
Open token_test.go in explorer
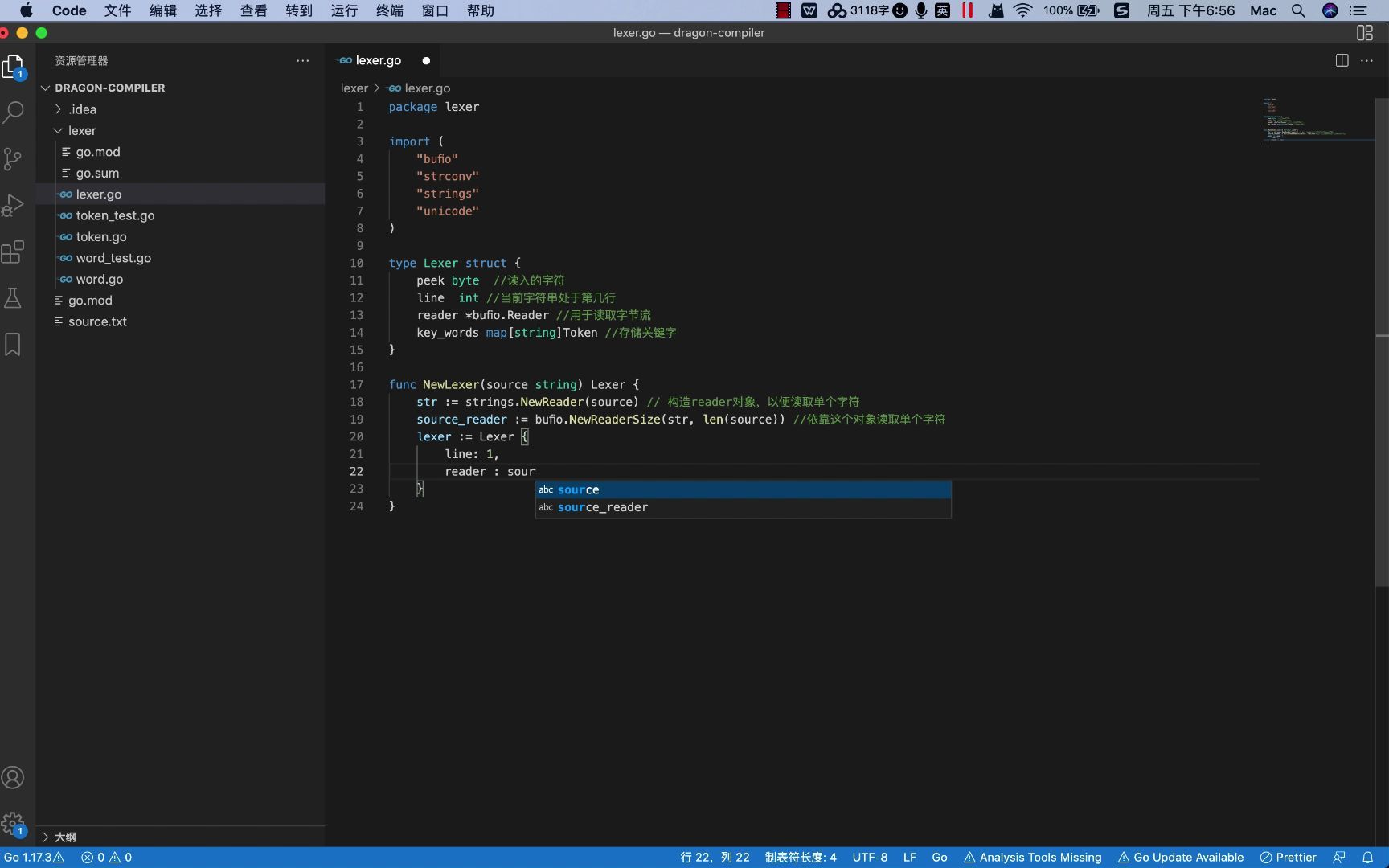[115, 215]
